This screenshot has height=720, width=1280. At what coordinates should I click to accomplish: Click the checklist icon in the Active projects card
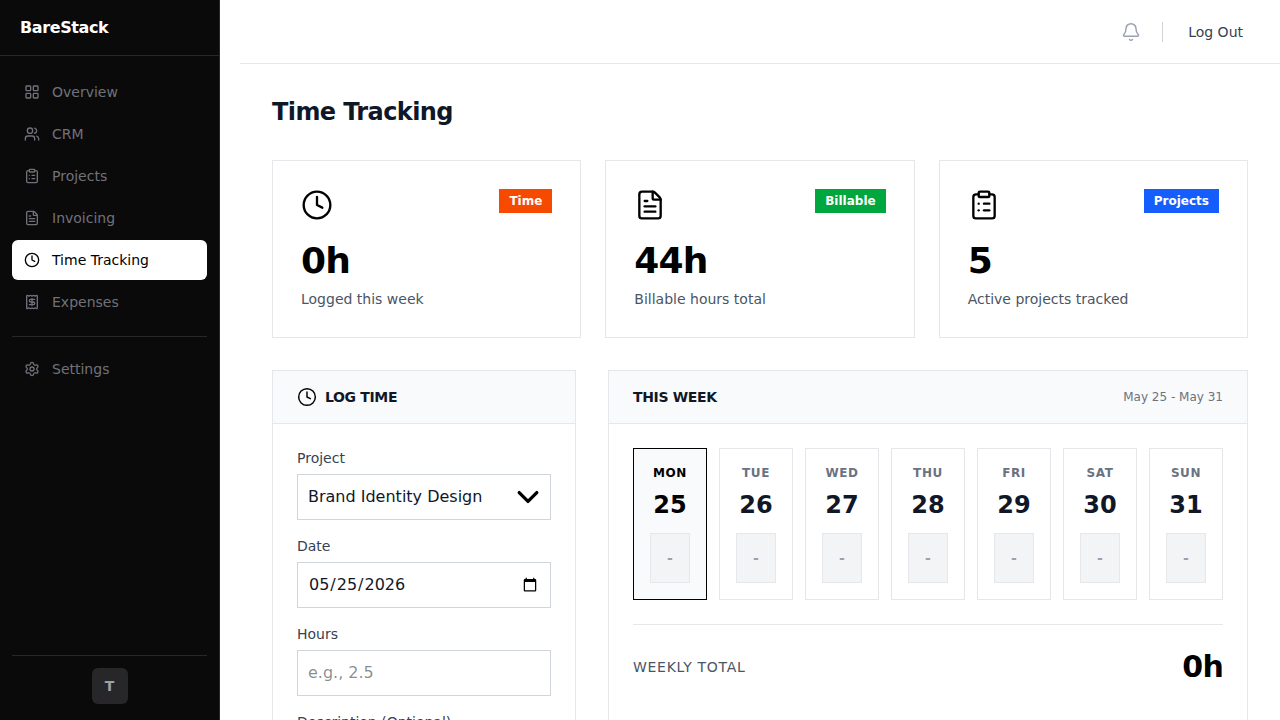coord(984,205)
